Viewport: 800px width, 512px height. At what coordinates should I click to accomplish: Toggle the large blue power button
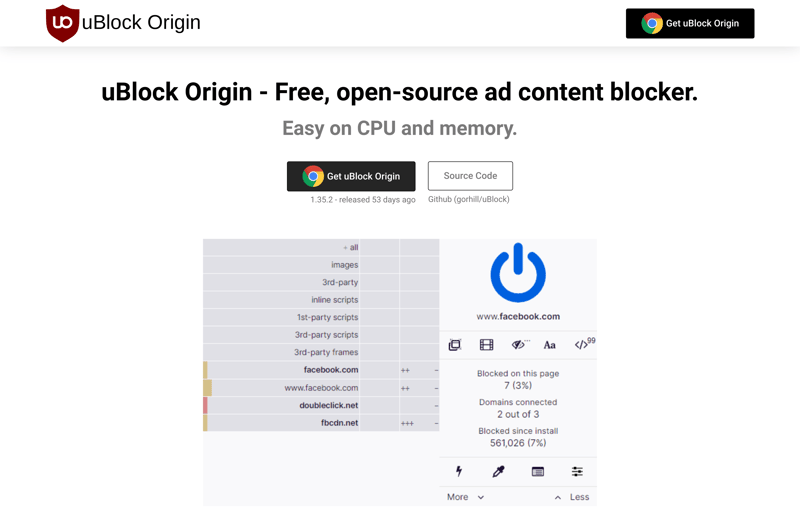pos(518,272)
